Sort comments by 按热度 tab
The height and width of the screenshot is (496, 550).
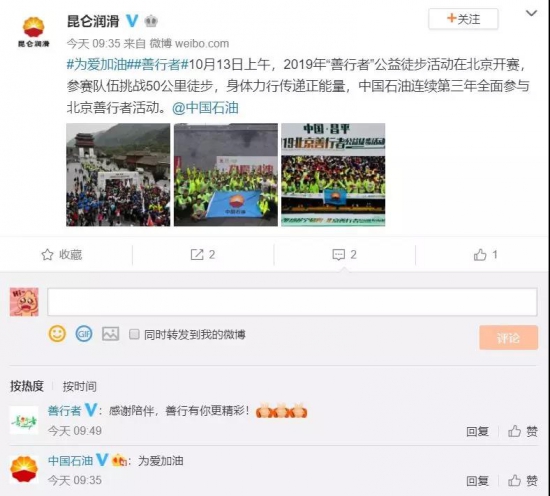[27, 386]
